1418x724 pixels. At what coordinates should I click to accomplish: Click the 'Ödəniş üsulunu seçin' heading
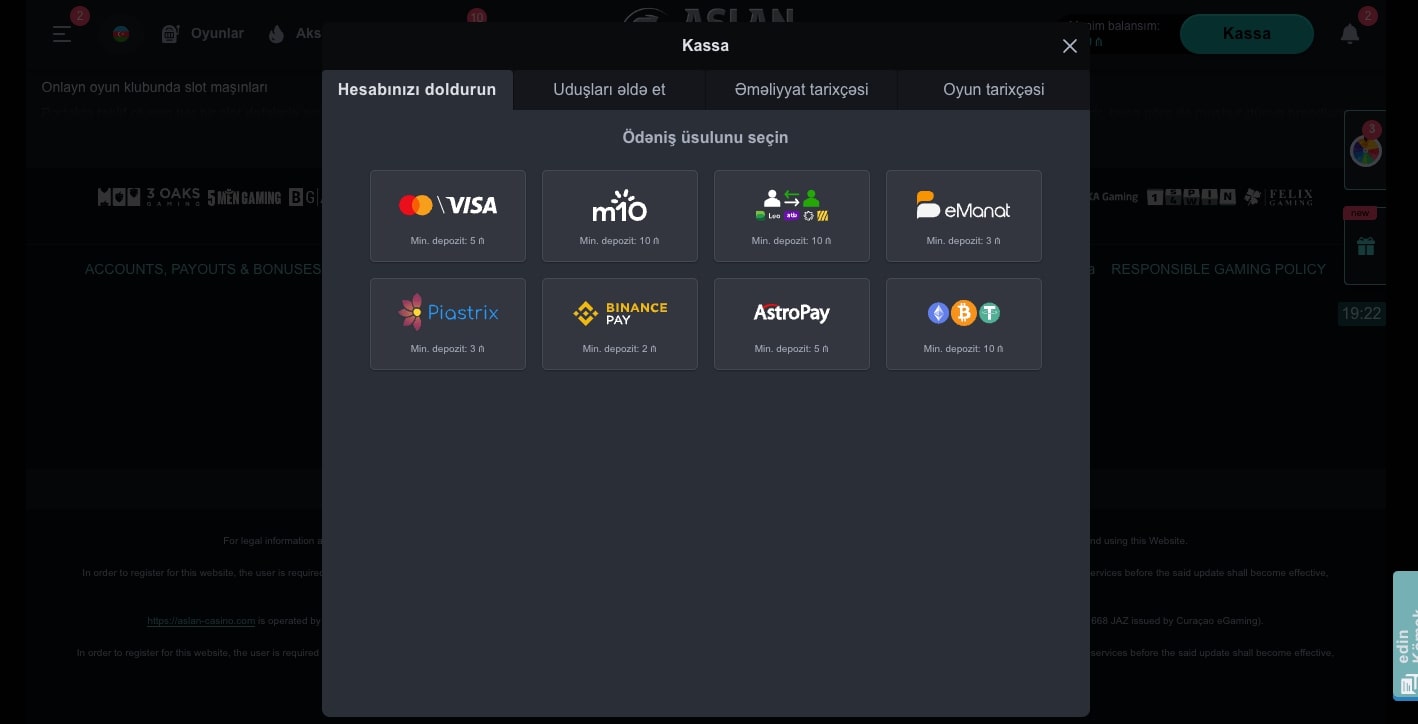(705, 137)
